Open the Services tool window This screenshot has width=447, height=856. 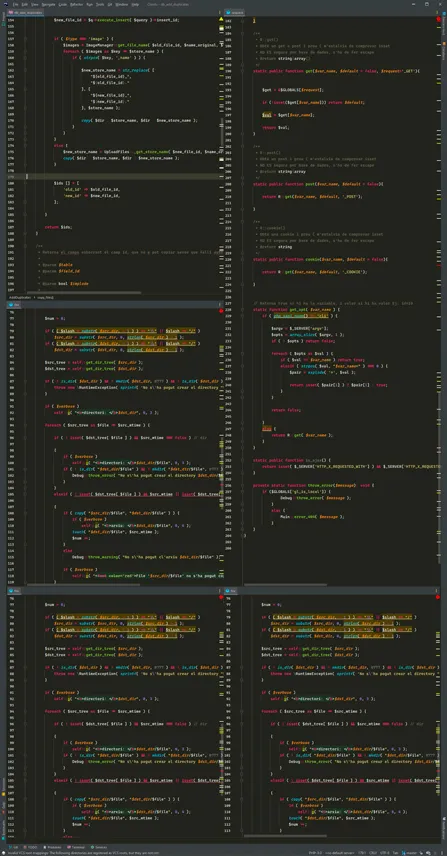99,847
